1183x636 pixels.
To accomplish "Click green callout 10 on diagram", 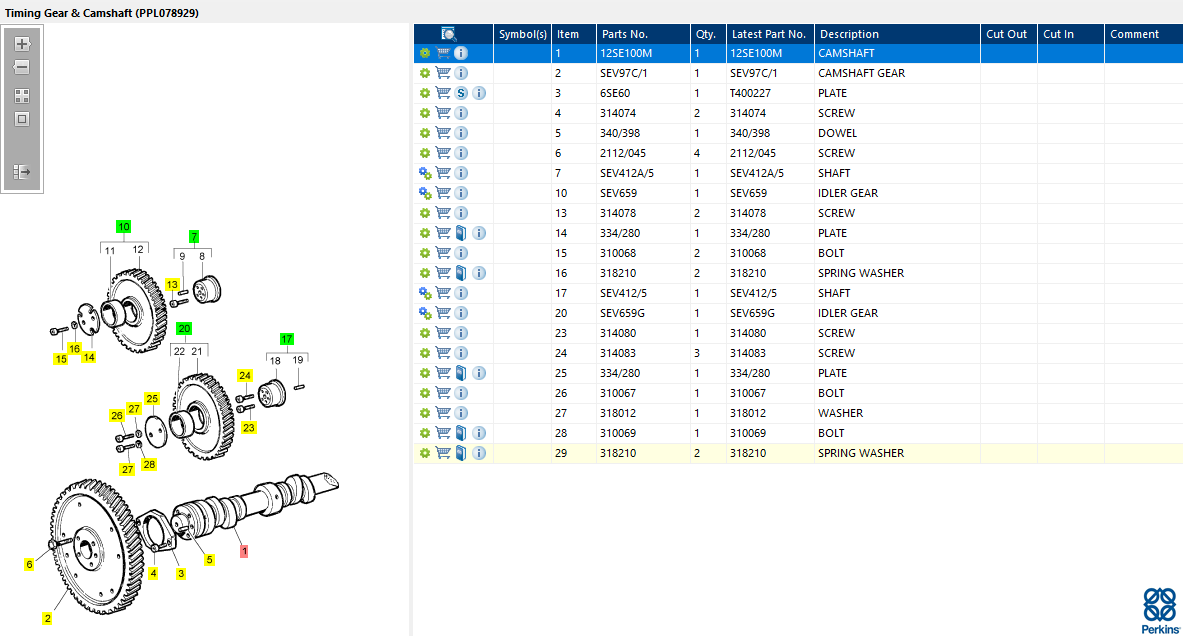I will click(x=124, y=226).
